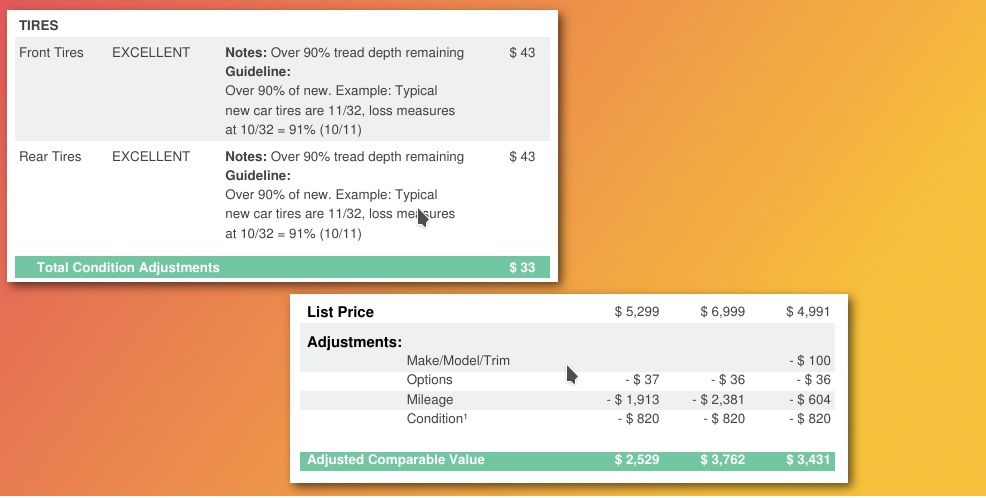The height and width of the screenshot is (498, 986).
Task: Click the List Price row label
Action: [x=340, y=313]
